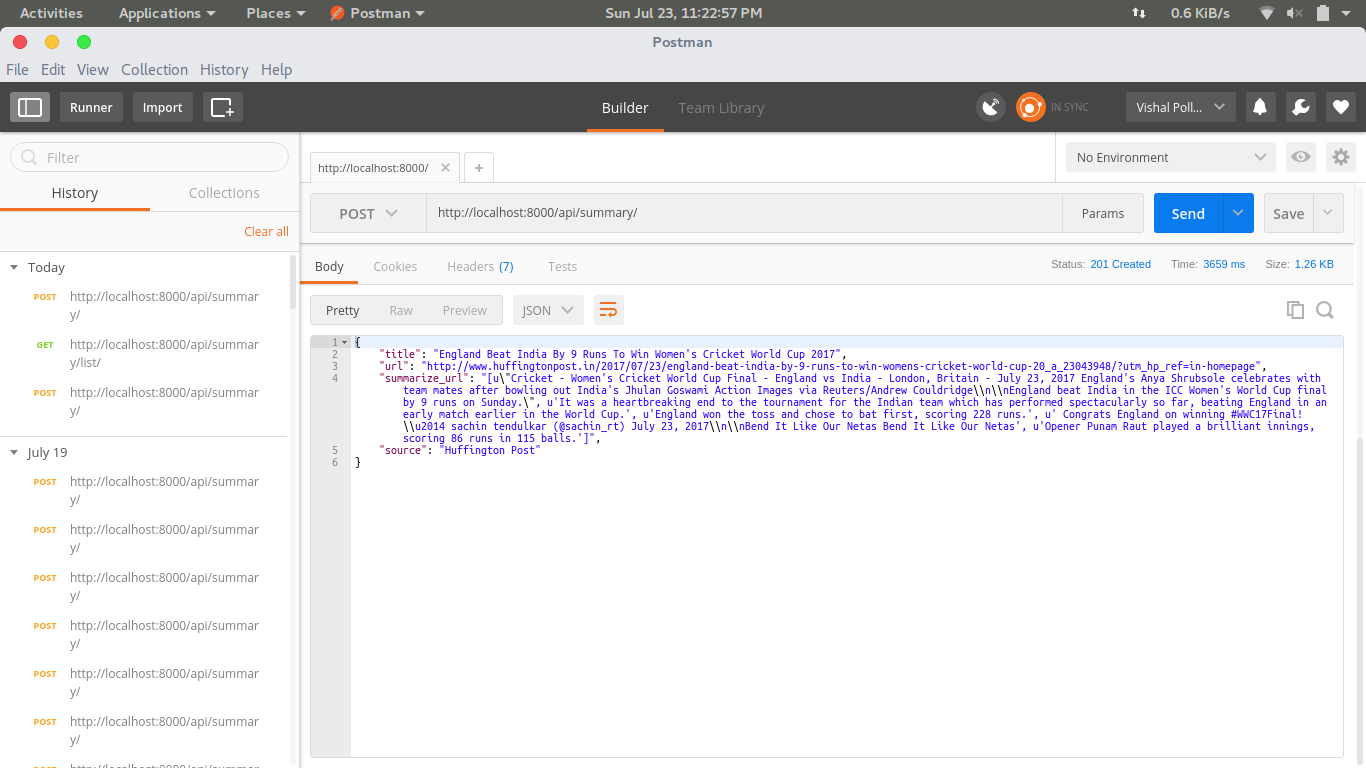This screenshot has height=768, width=1366.
Task: Click the orange In Sync status icon
Action: pos(1030,107)
